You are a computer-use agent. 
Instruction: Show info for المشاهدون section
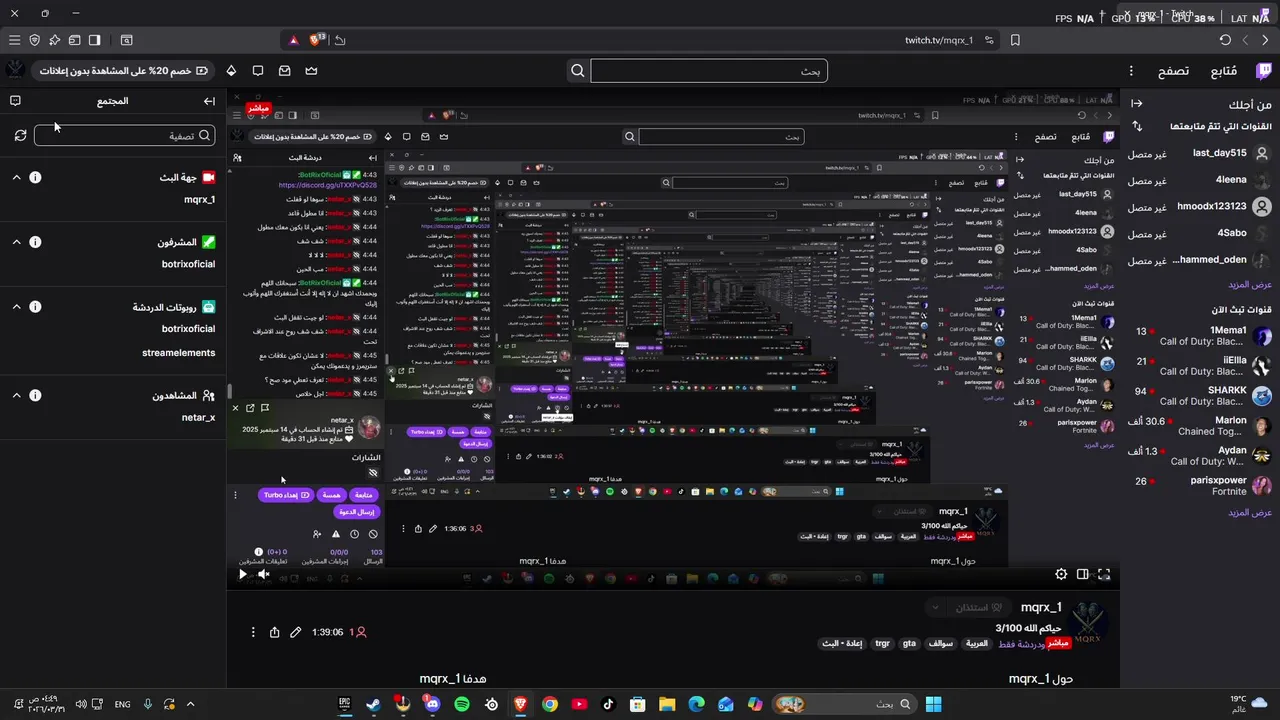click(35, 395)
